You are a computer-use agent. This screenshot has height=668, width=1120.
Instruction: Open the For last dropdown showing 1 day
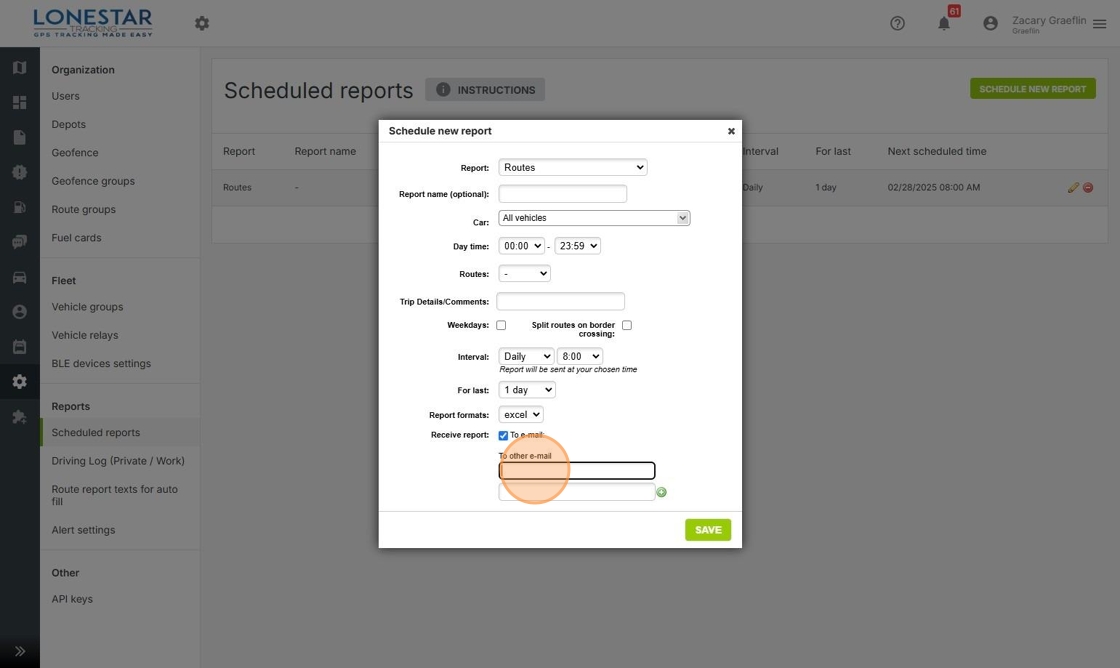(527, 389)
